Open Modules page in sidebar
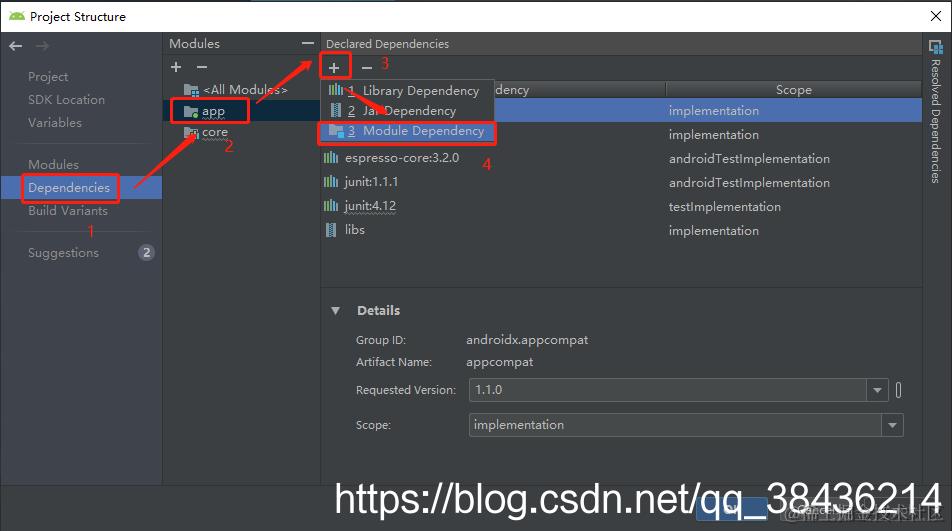Image resolution: width=952 pixels, height=531 pixels. point(53,164)
